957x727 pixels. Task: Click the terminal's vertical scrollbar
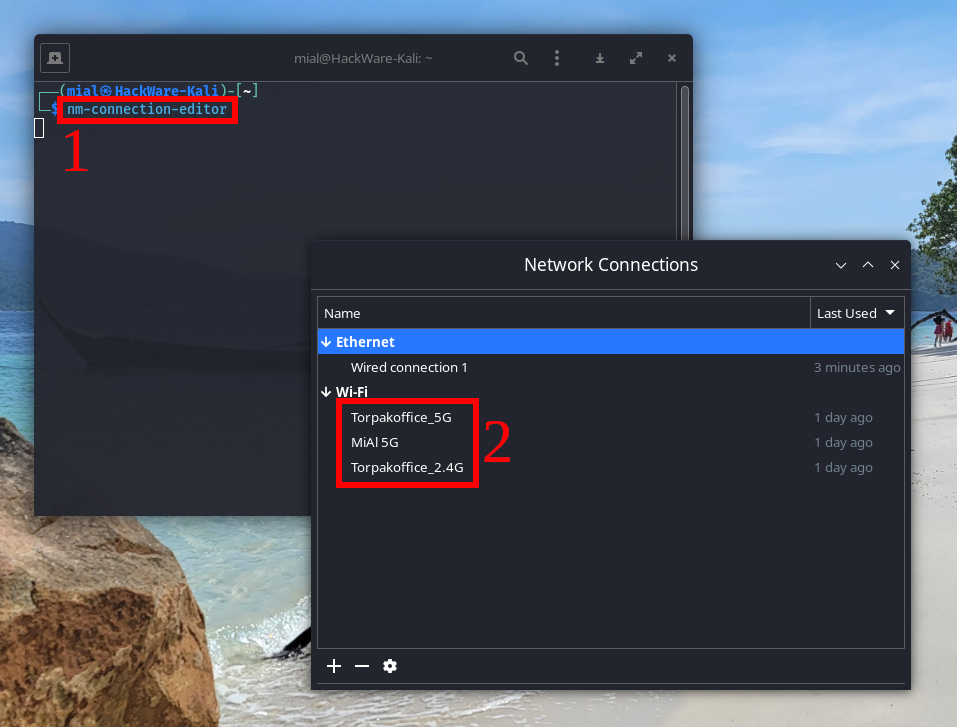point(684,160)
